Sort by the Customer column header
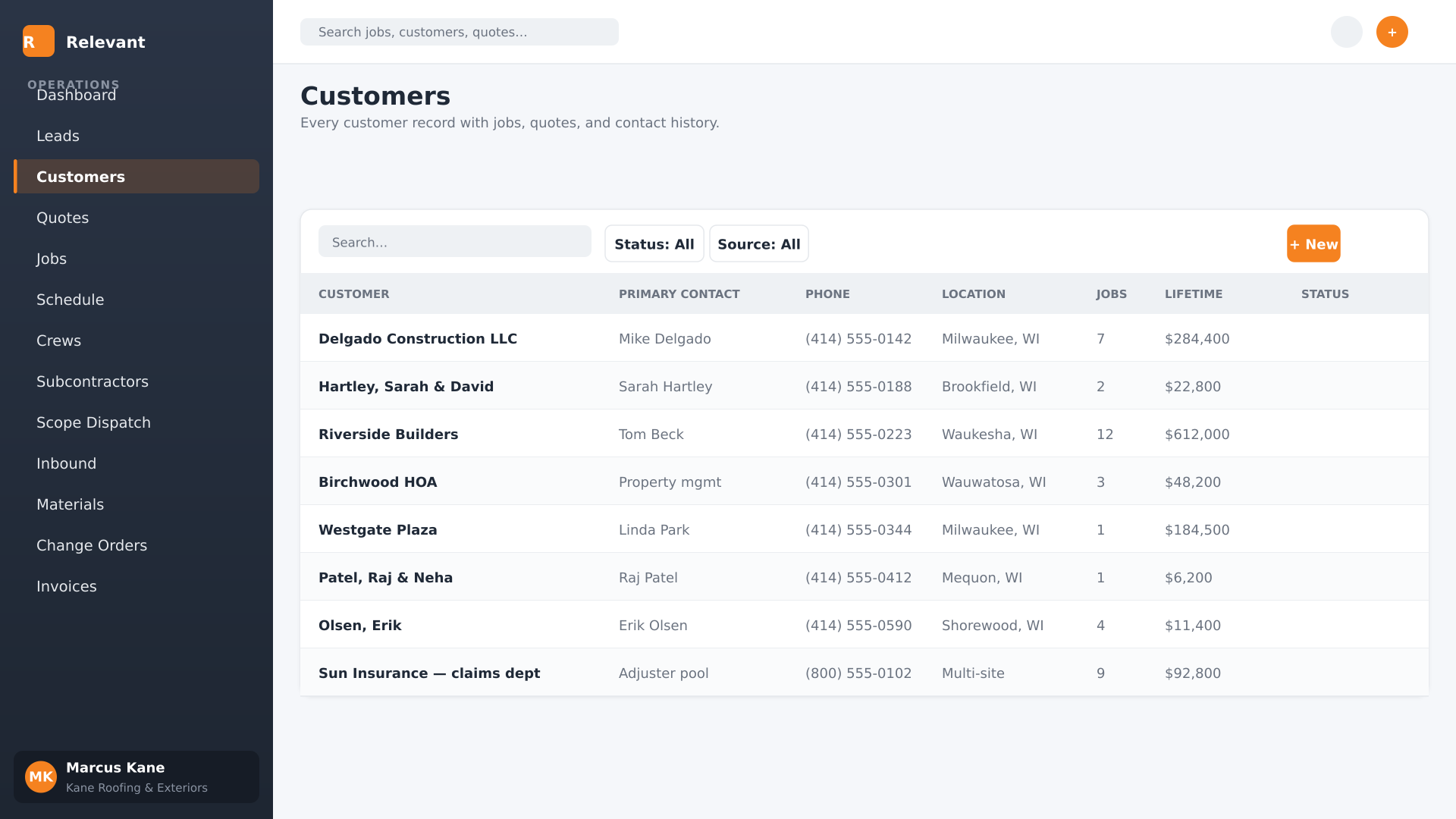 [353, 294]
